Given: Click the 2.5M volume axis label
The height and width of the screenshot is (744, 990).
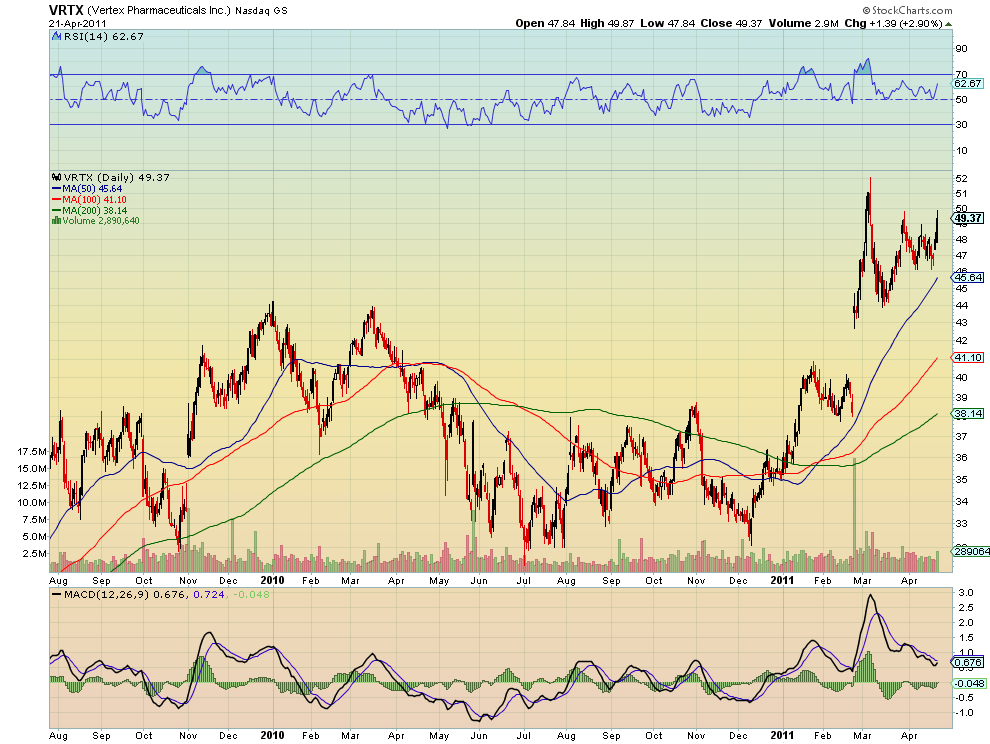Looking at the screenshot, I should point(35,553).
